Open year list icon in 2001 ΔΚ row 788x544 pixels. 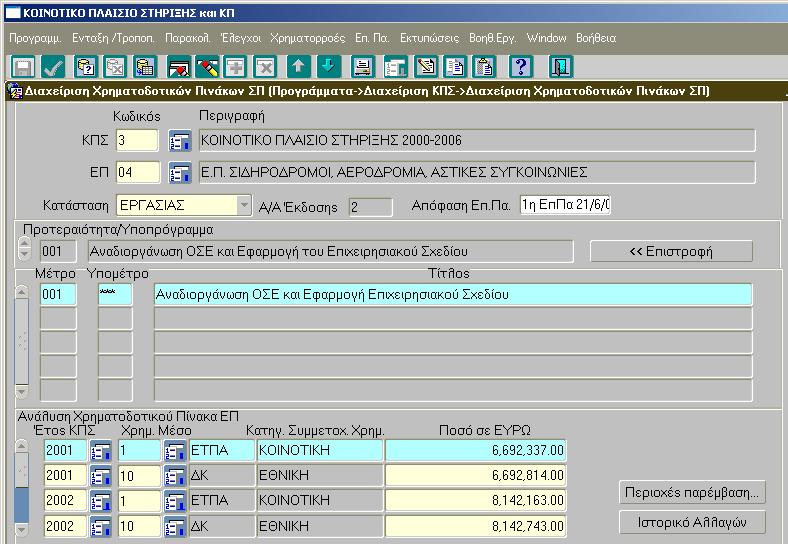pos(101,476)
